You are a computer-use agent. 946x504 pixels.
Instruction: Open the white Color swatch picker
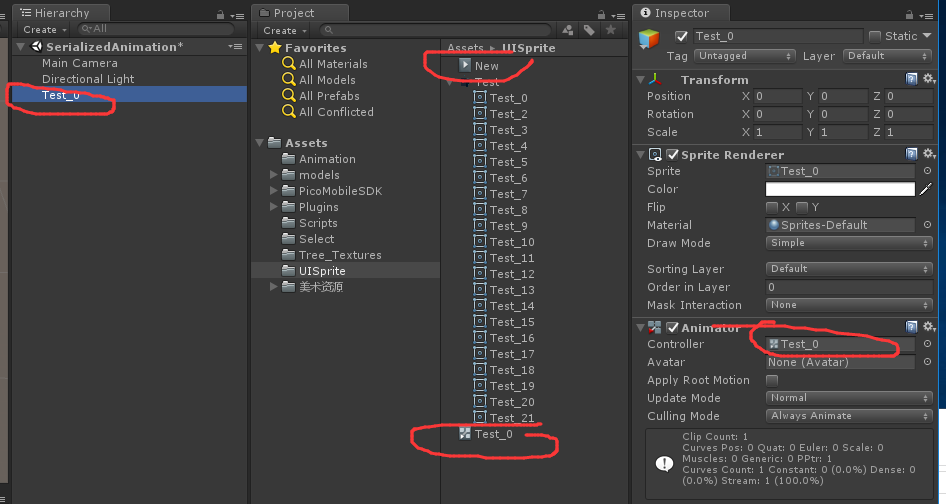tap(840, 189)
